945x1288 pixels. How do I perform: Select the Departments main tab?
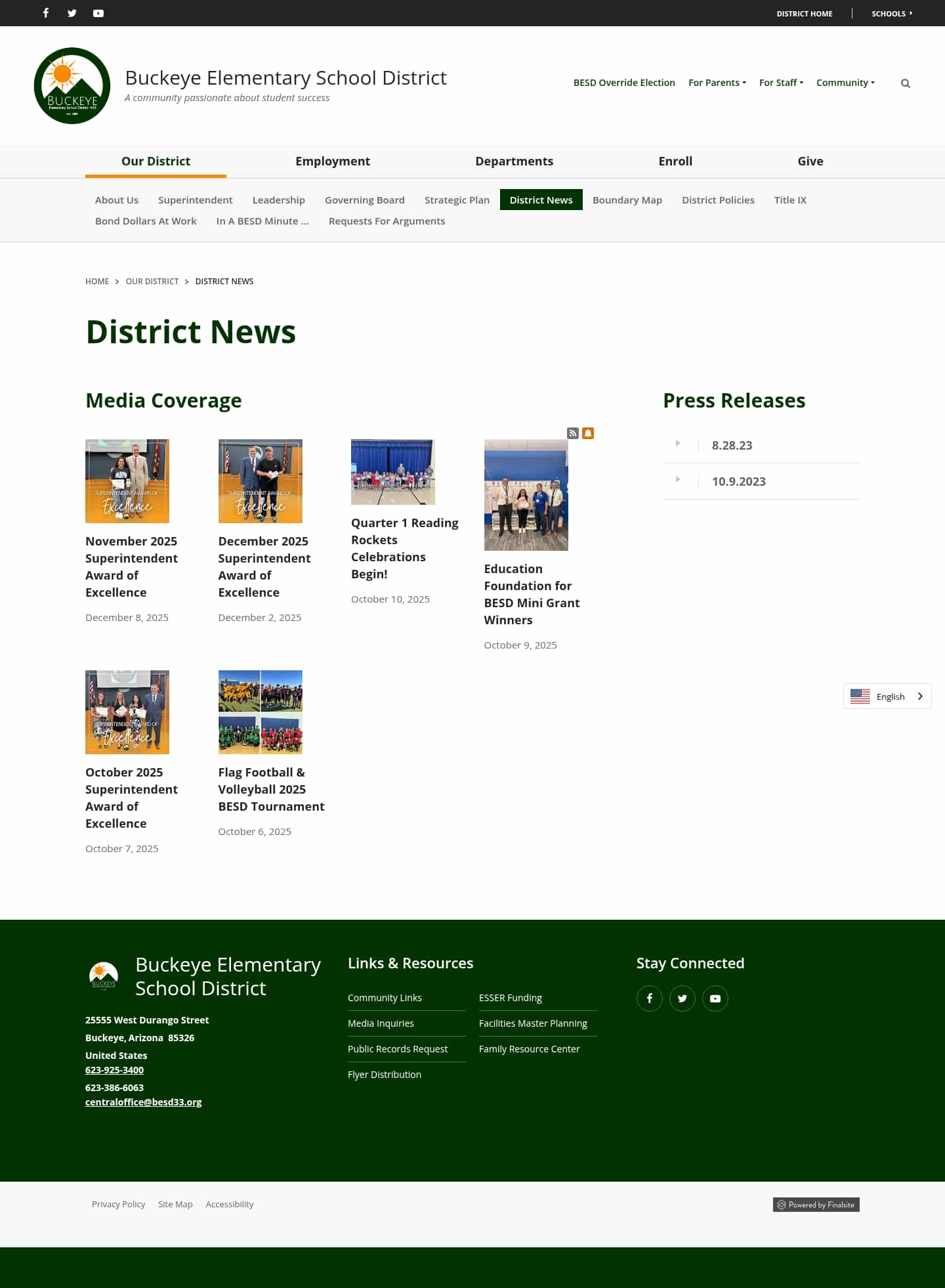coord(514,161)
